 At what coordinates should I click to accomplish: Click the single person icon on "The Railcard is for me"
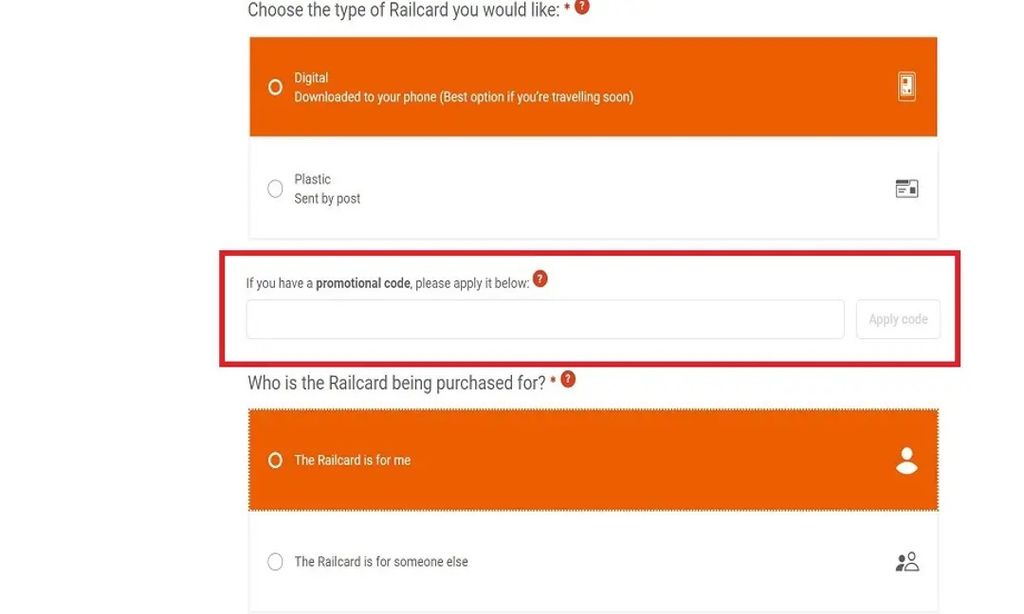pyautogui.click(x=906, y=459)
